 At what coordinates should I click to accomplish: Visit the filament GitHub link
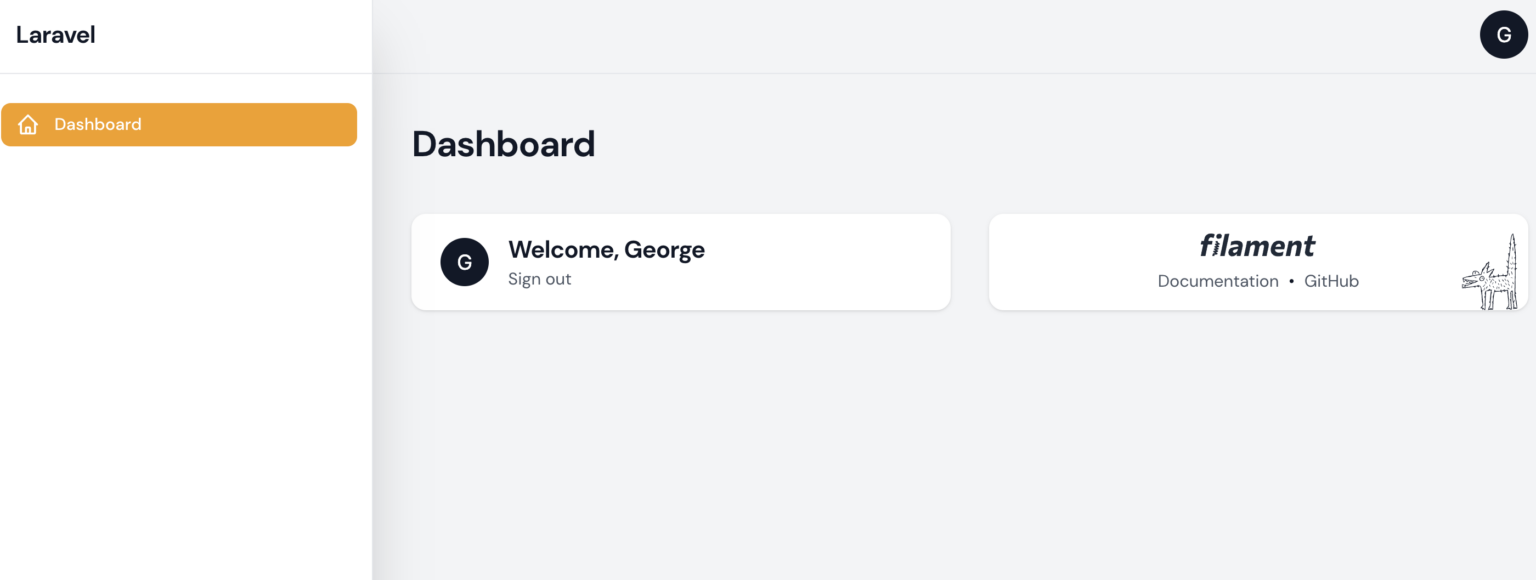click(1331, 281)
